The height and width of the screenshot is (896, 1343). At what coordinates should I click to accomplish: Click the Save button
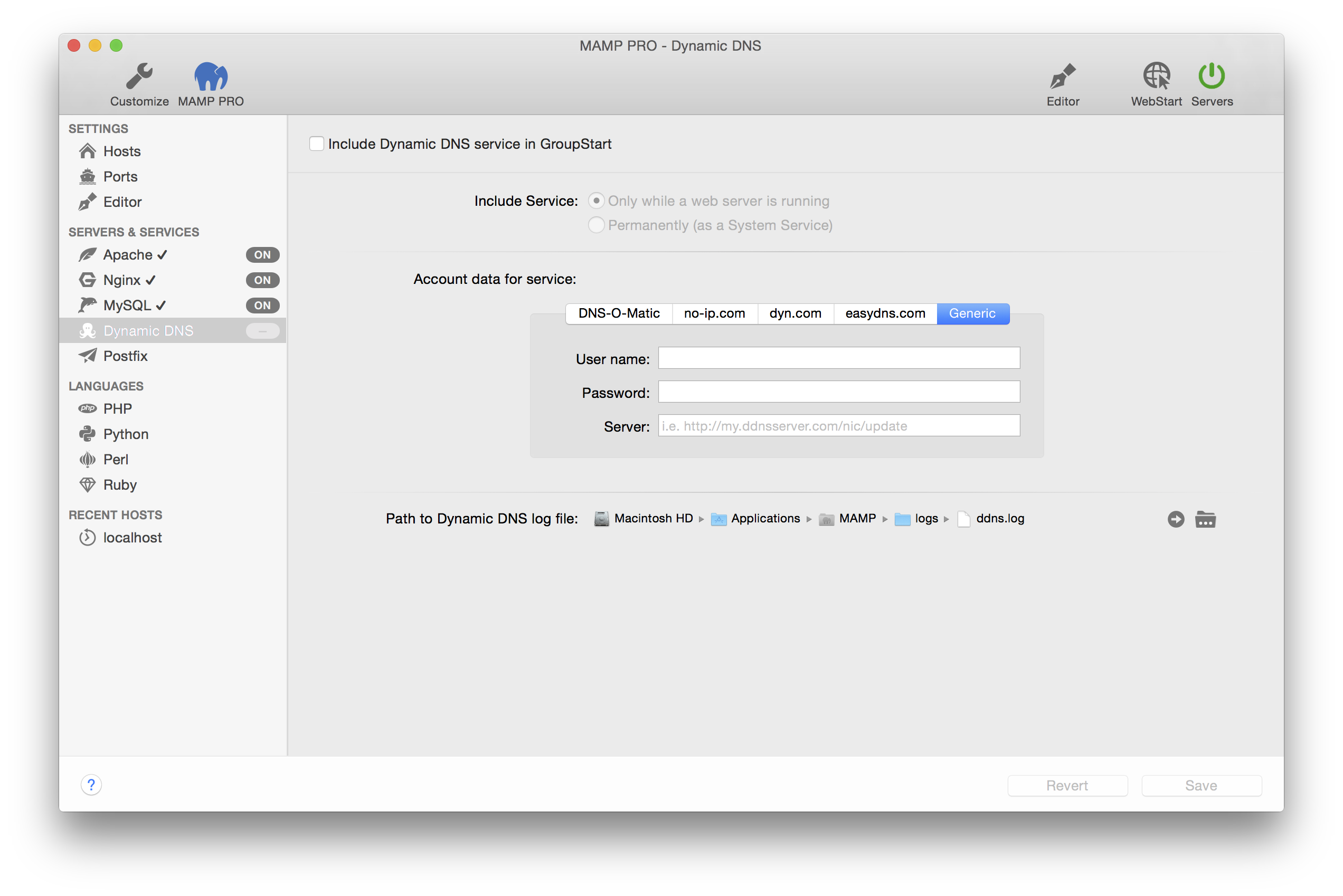[1201, 785]
